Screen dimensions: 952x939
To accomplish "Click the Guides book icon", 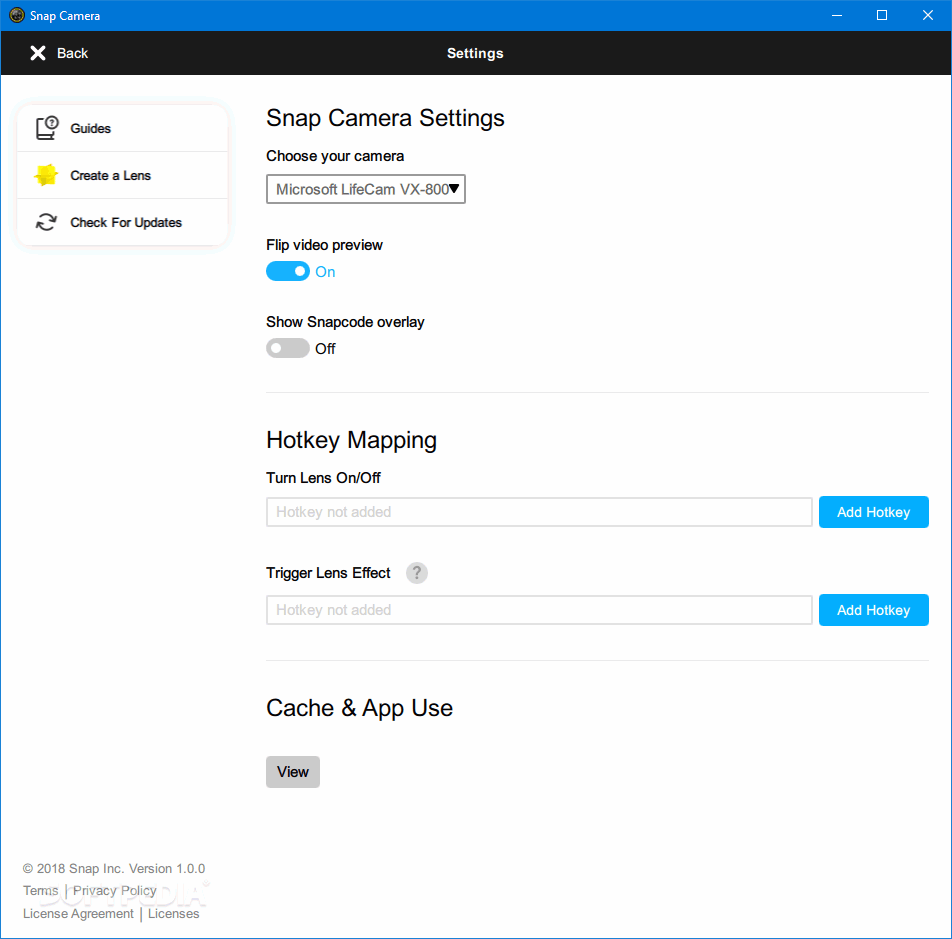I will coord(47,128).
